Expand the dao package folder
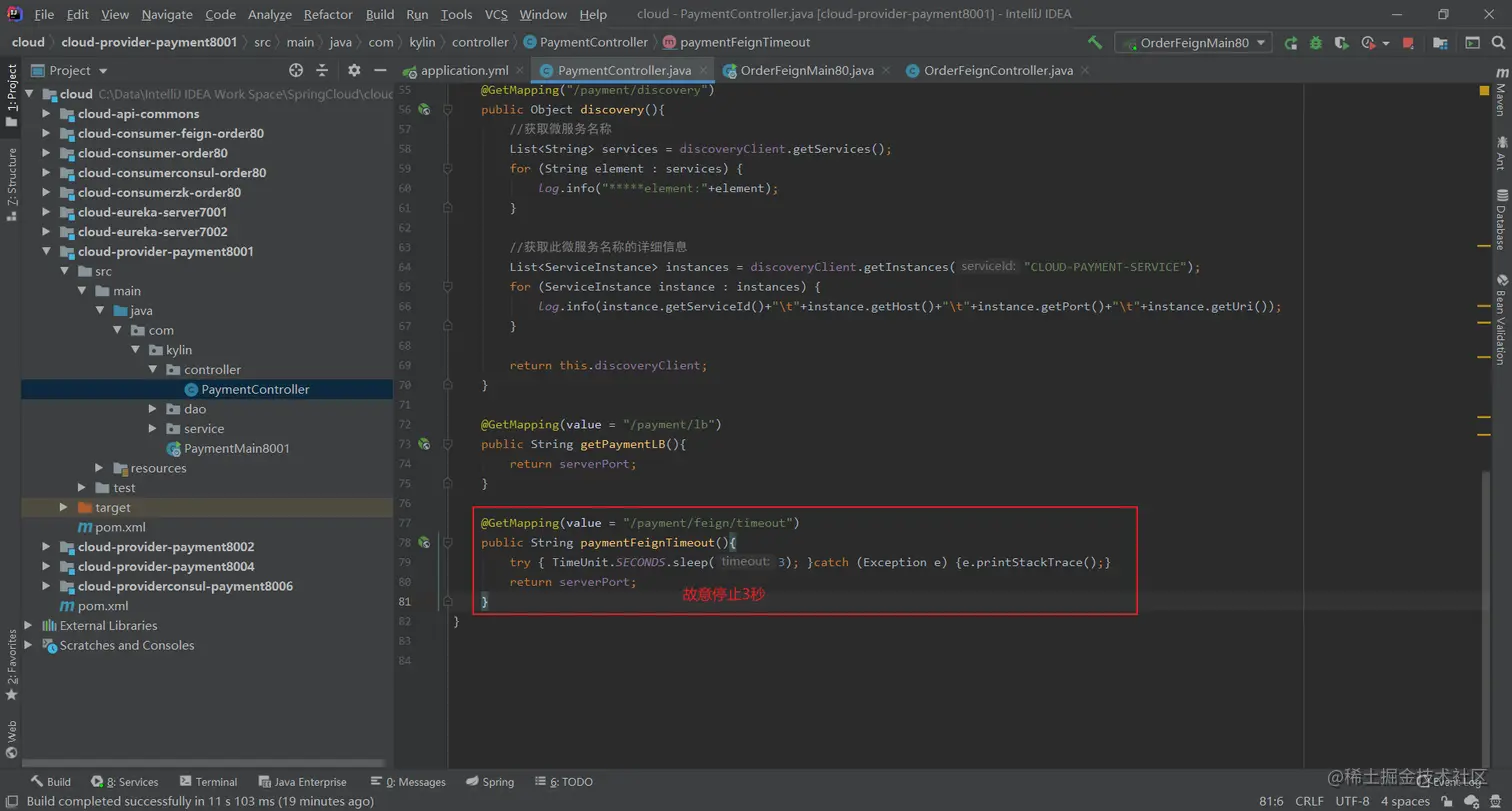 152,409
